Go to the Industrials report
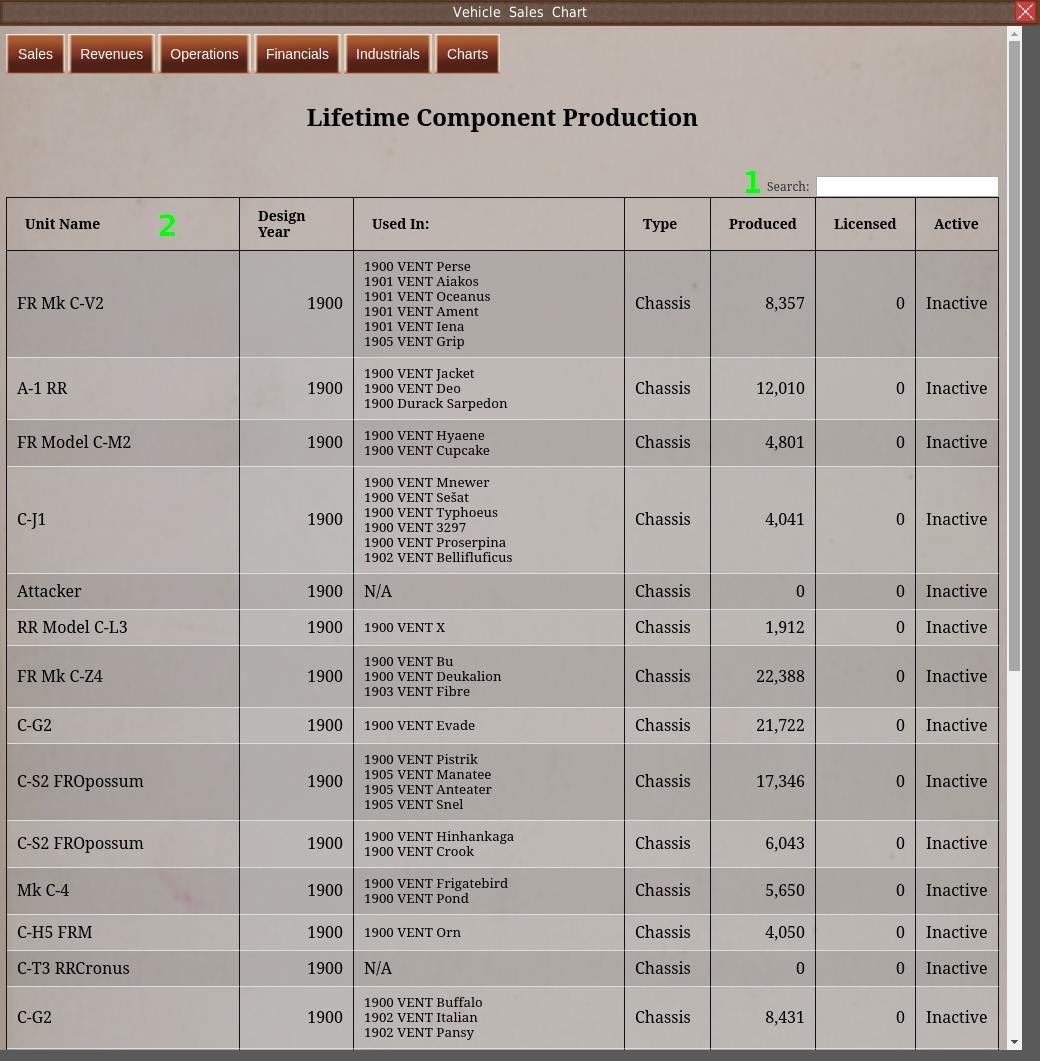 tap(387, 54)
